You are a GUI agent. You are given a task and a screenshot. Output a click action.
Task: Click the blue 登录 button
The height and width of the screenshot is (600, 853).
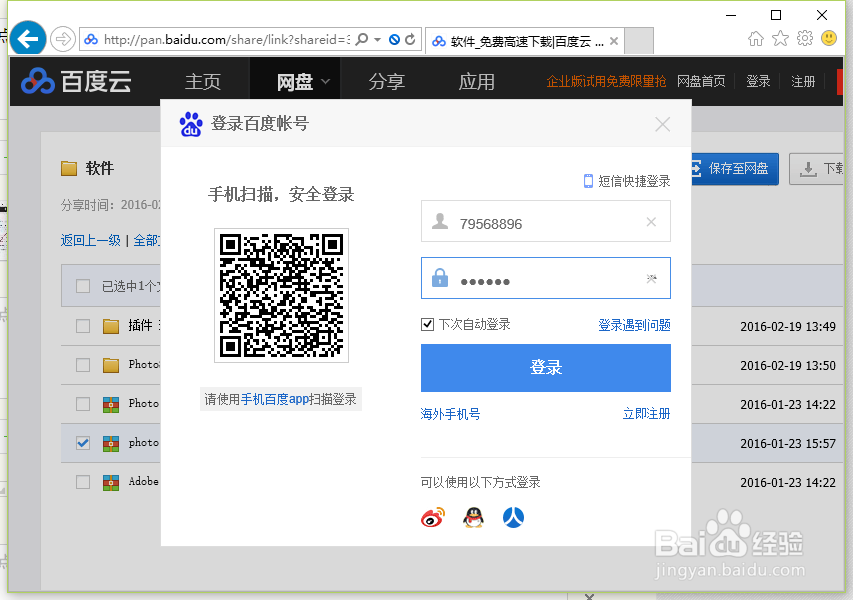[546, 368]
